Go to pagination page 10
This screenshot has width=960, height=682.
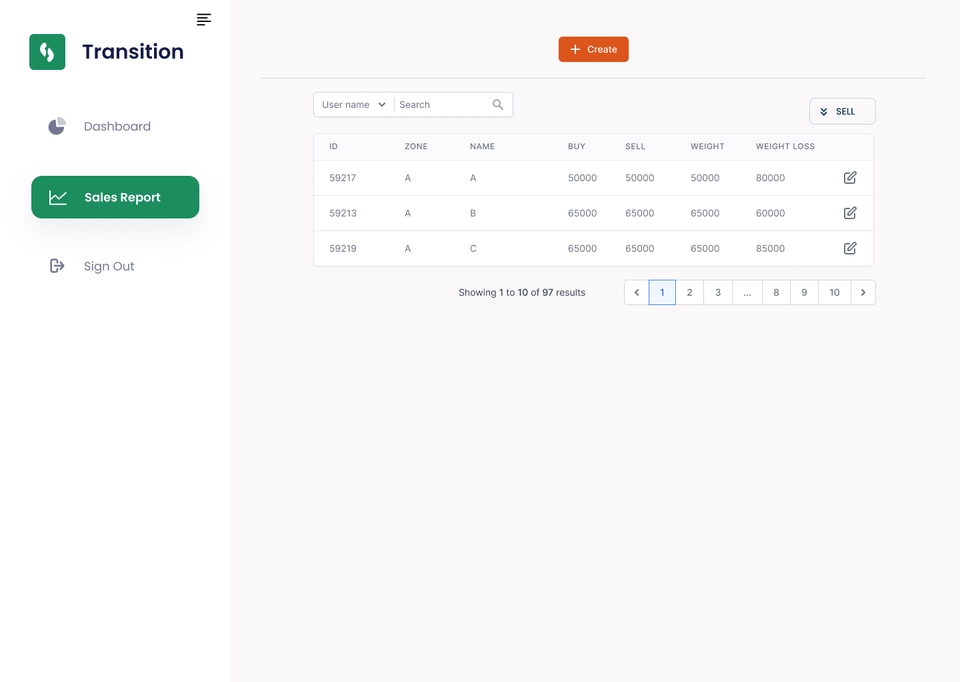pyautogui.click(x=834, y=293)
